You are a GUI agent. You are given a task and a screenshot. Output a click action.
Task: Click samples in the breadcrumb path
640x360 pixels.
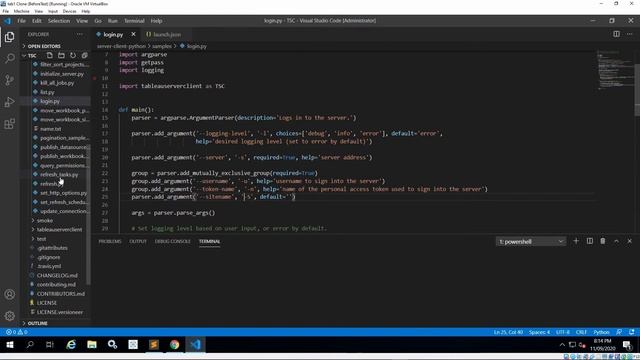162,46
